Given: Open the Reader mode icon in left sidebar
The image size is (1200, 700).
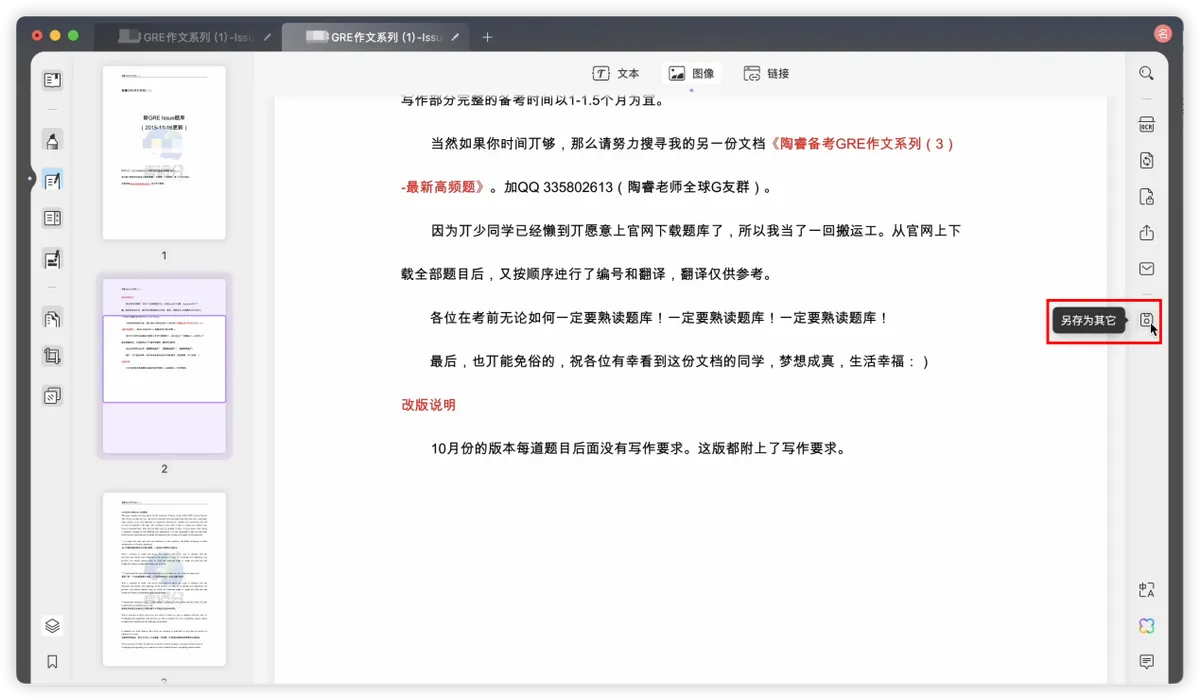Looking at the screenshot, I should (52, 80).
